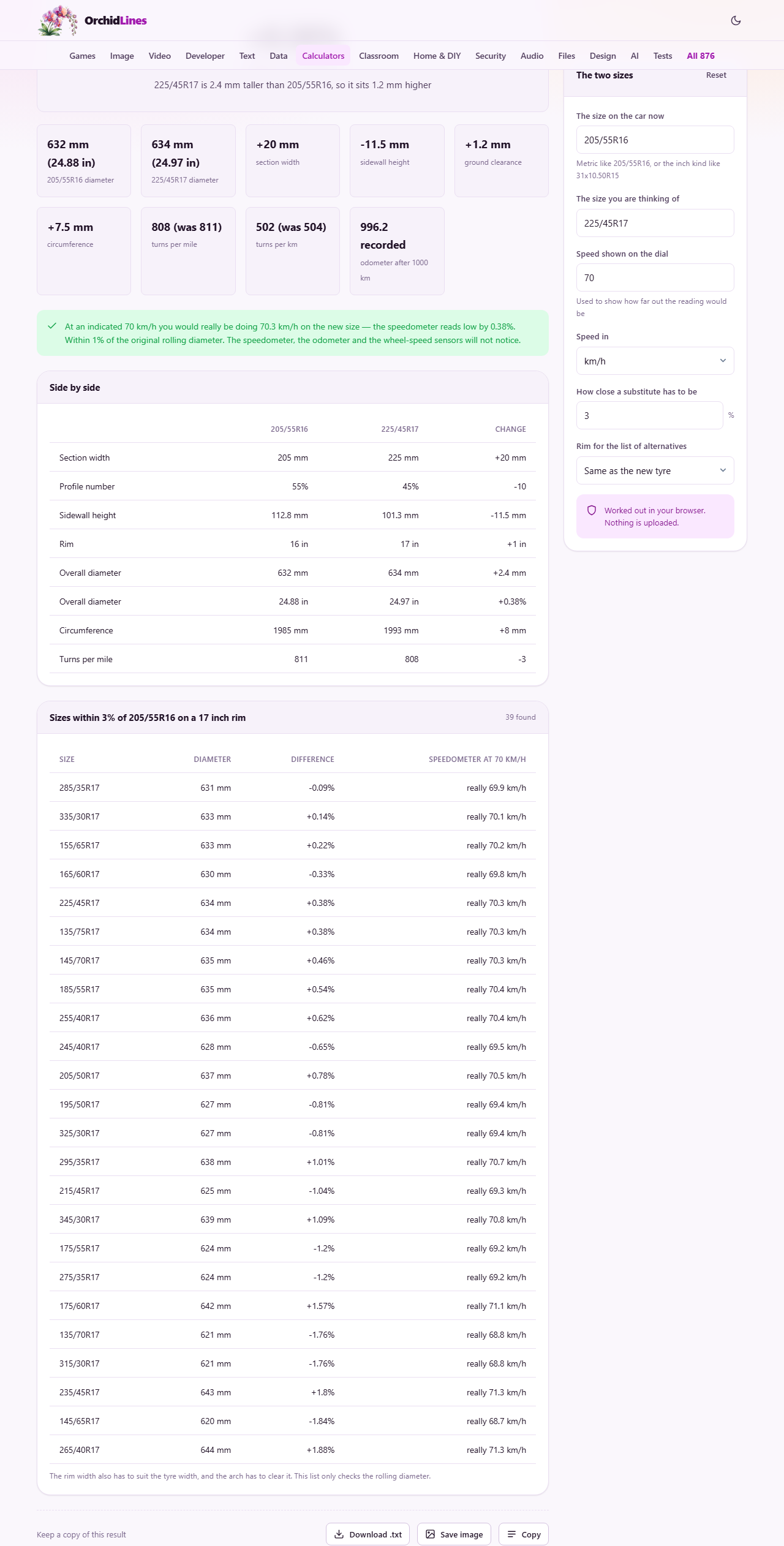Click the shield icon in privacy note

pyautogui.click(x=592, y=510)
